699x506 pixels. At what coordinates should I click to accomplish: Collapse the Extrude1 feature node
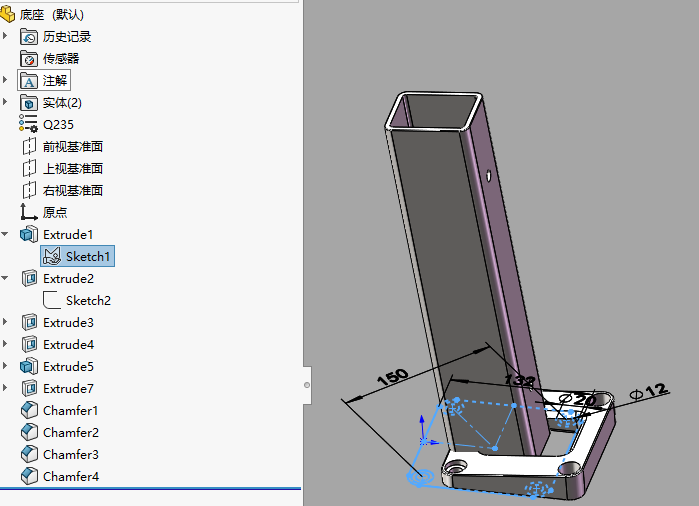5,234
